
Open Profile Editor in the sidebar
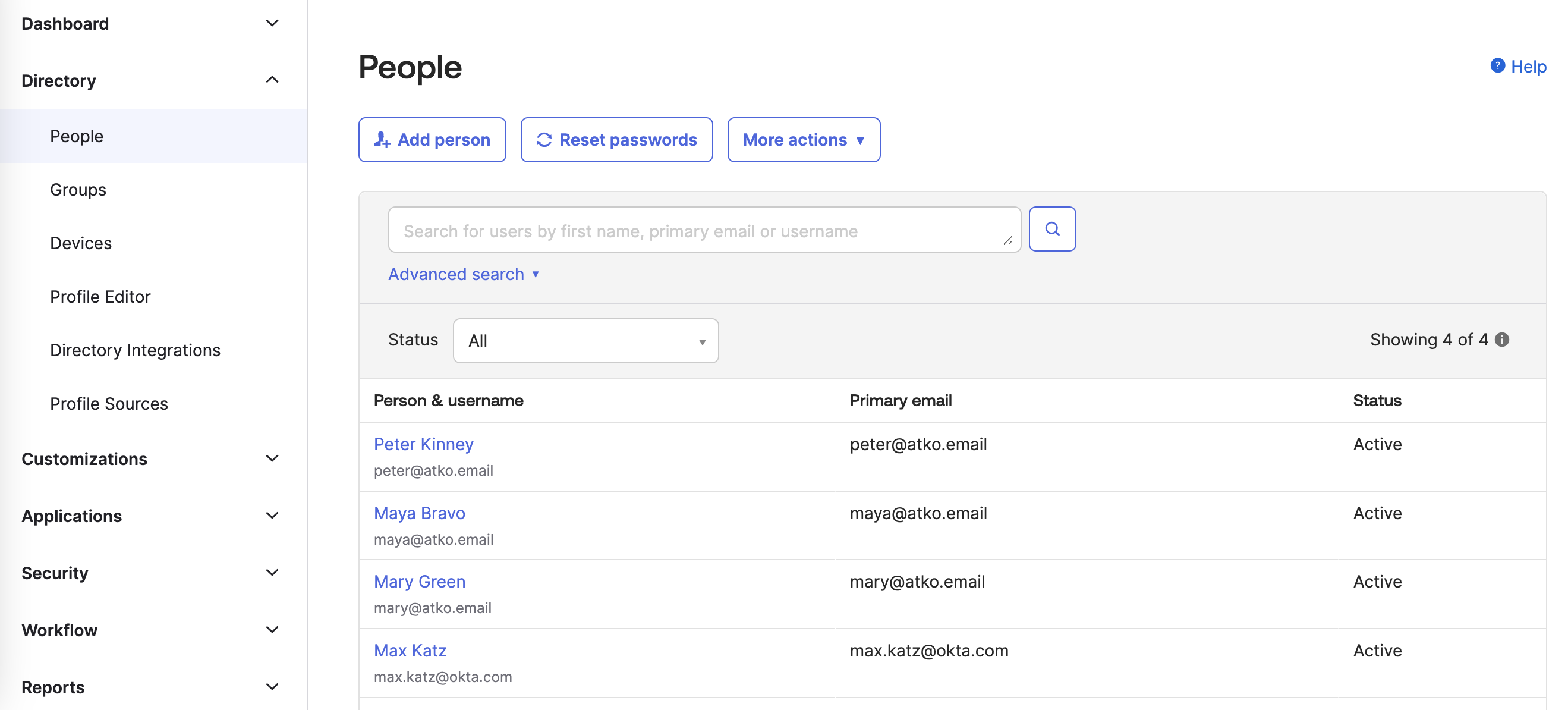click(100, 297)
